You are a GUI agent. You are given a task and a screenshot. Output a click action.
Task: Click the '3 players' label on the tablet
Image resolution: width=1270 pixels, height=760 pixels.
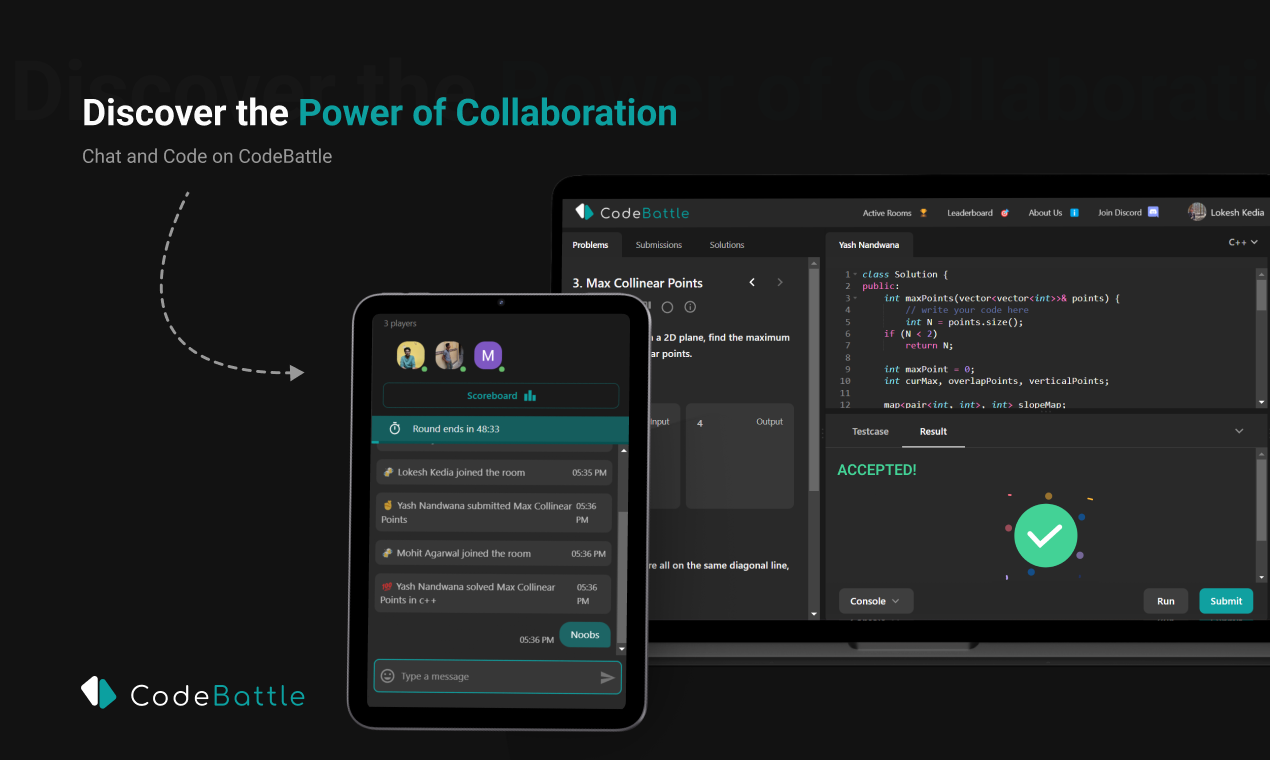click(400, 323)
